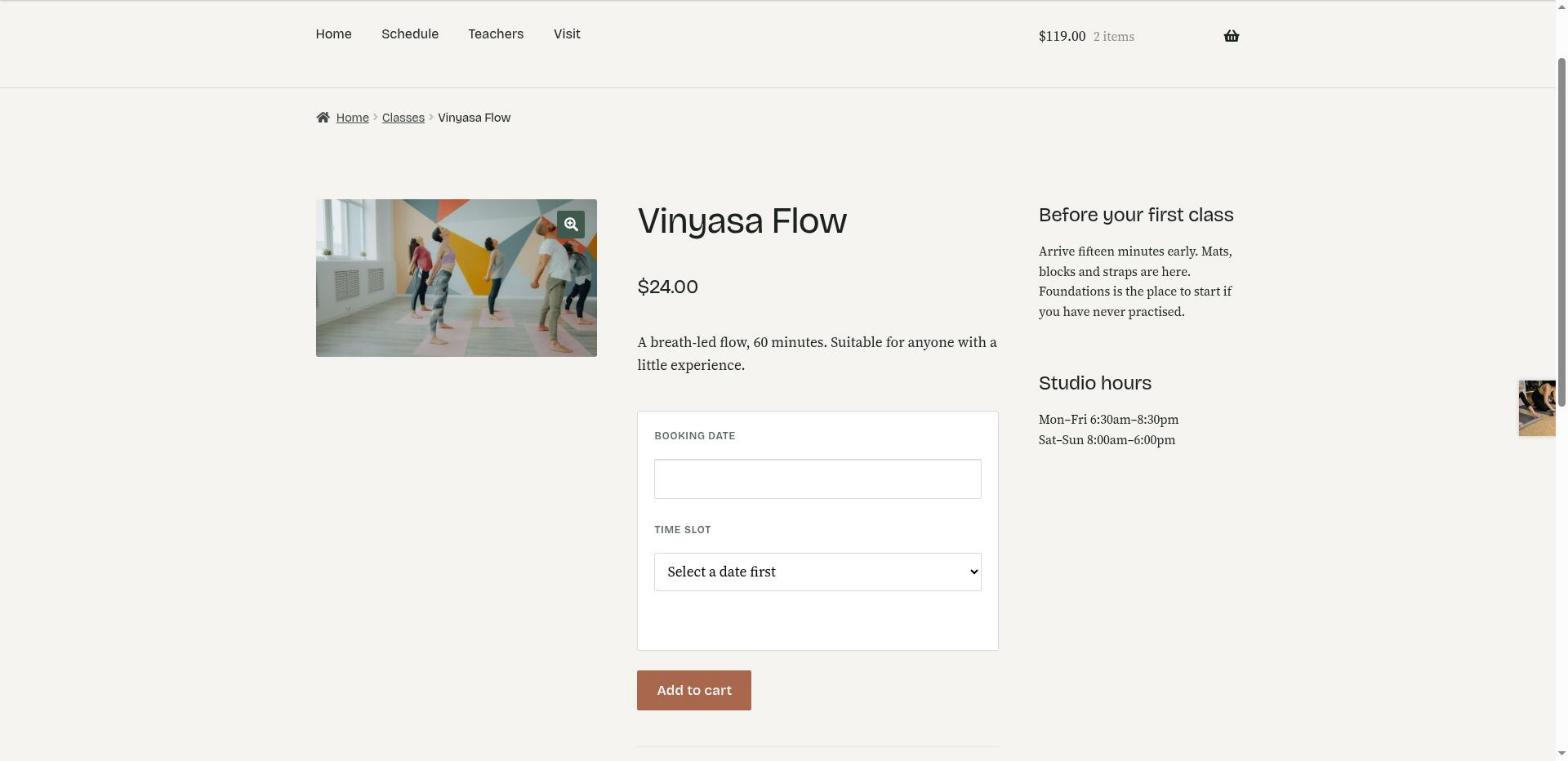The image size is (1568, 761).
Task: Click the $24.00 price
Action: point(668,287)
